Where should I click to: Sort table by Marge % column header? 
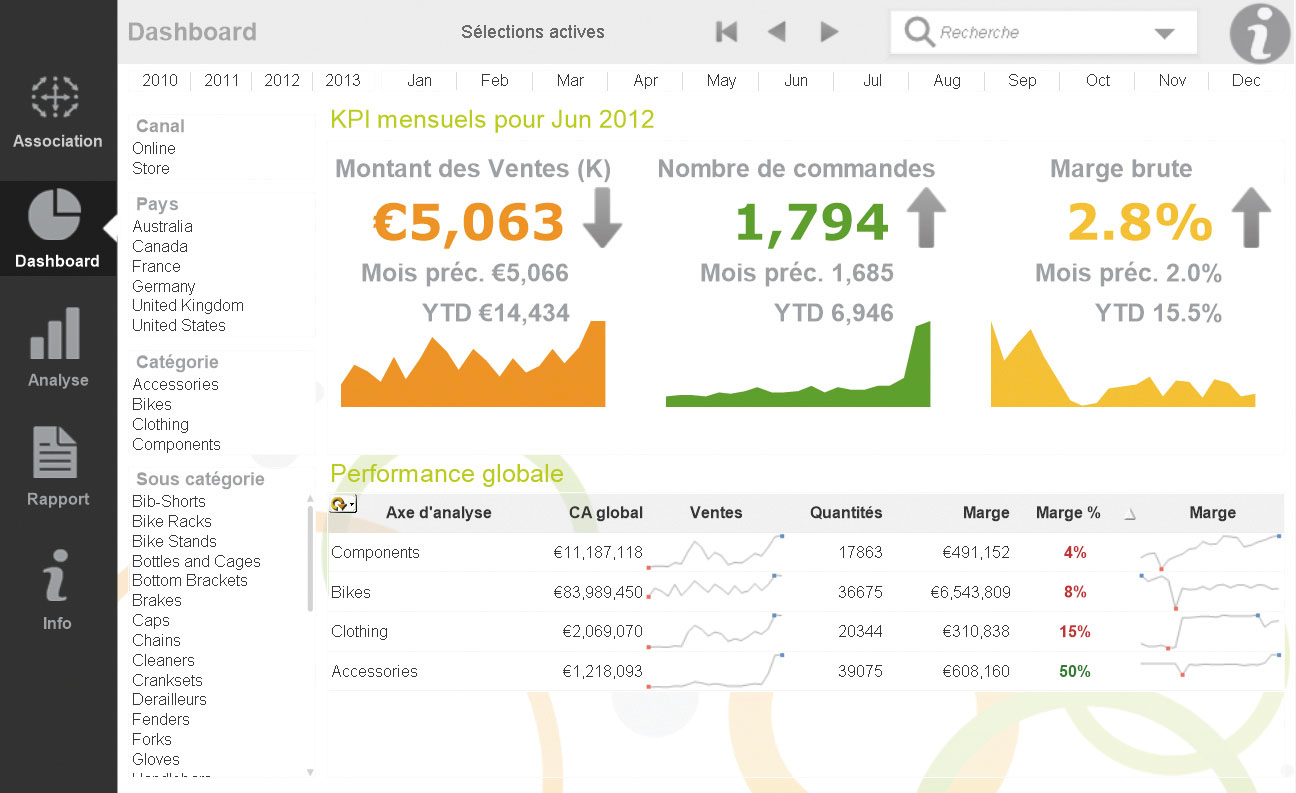click(1068, 512)
